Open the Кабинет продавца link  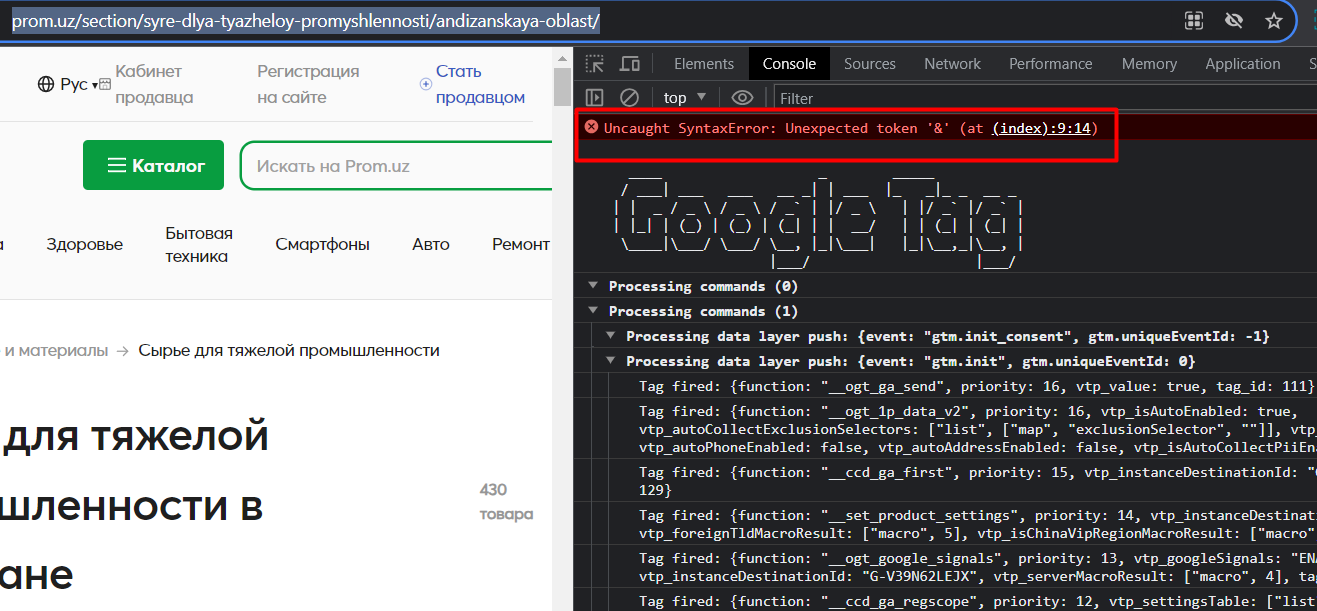154,84
